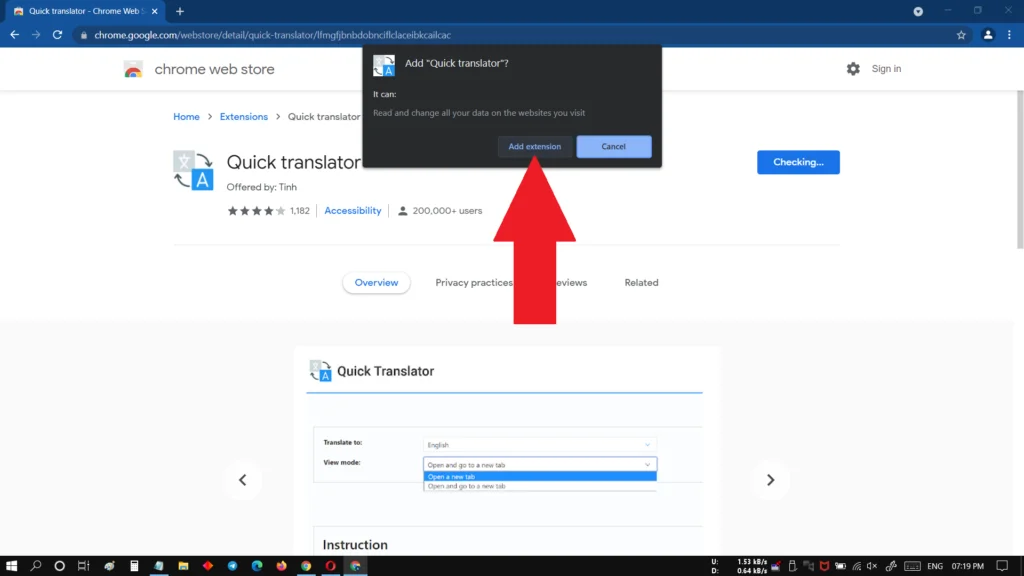
Task: Open the Calculator taskbar icon
Action: [134, 566]
